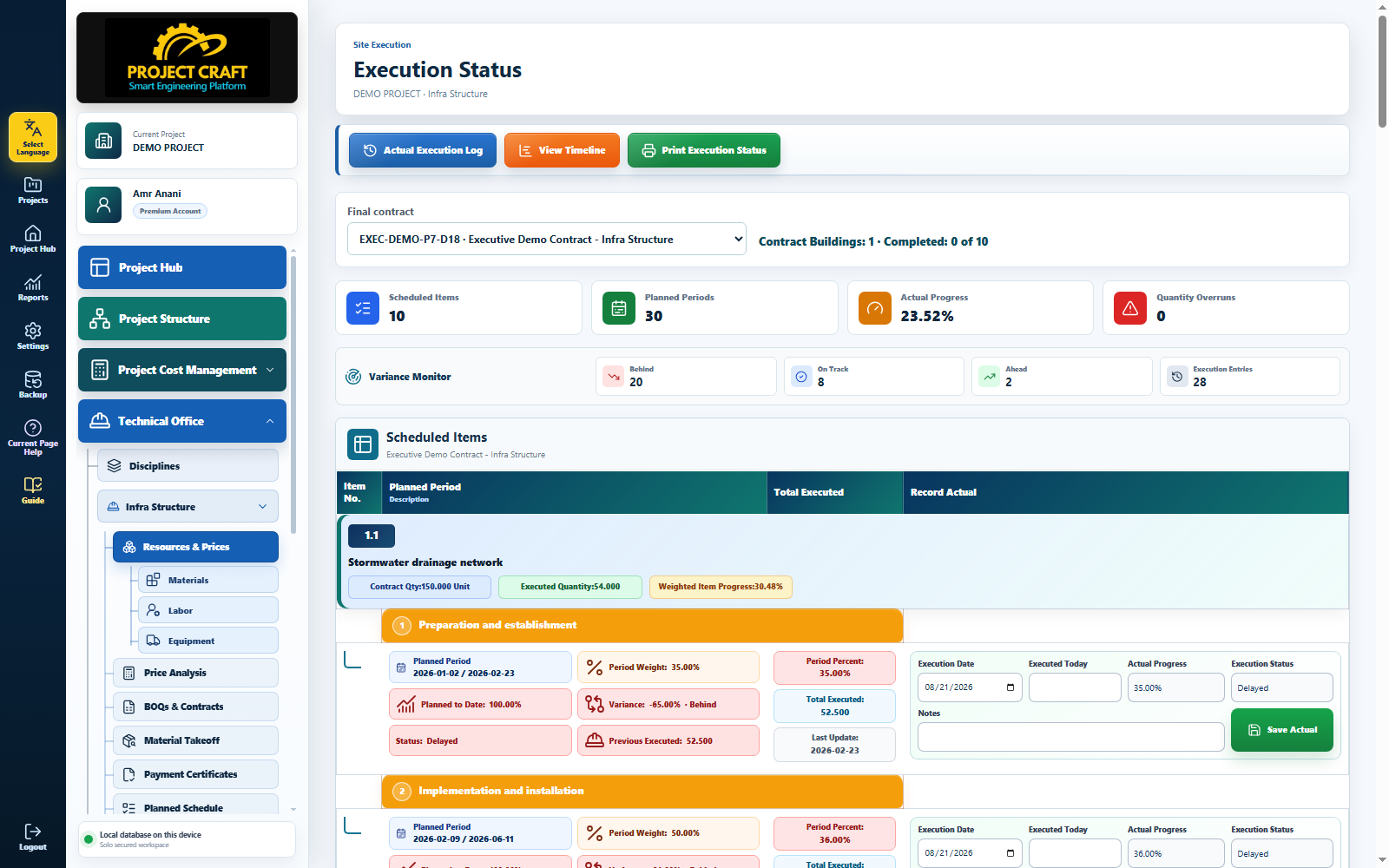Open Project Structure in the side menu
1389x868 pixels.
coord(182,319)
